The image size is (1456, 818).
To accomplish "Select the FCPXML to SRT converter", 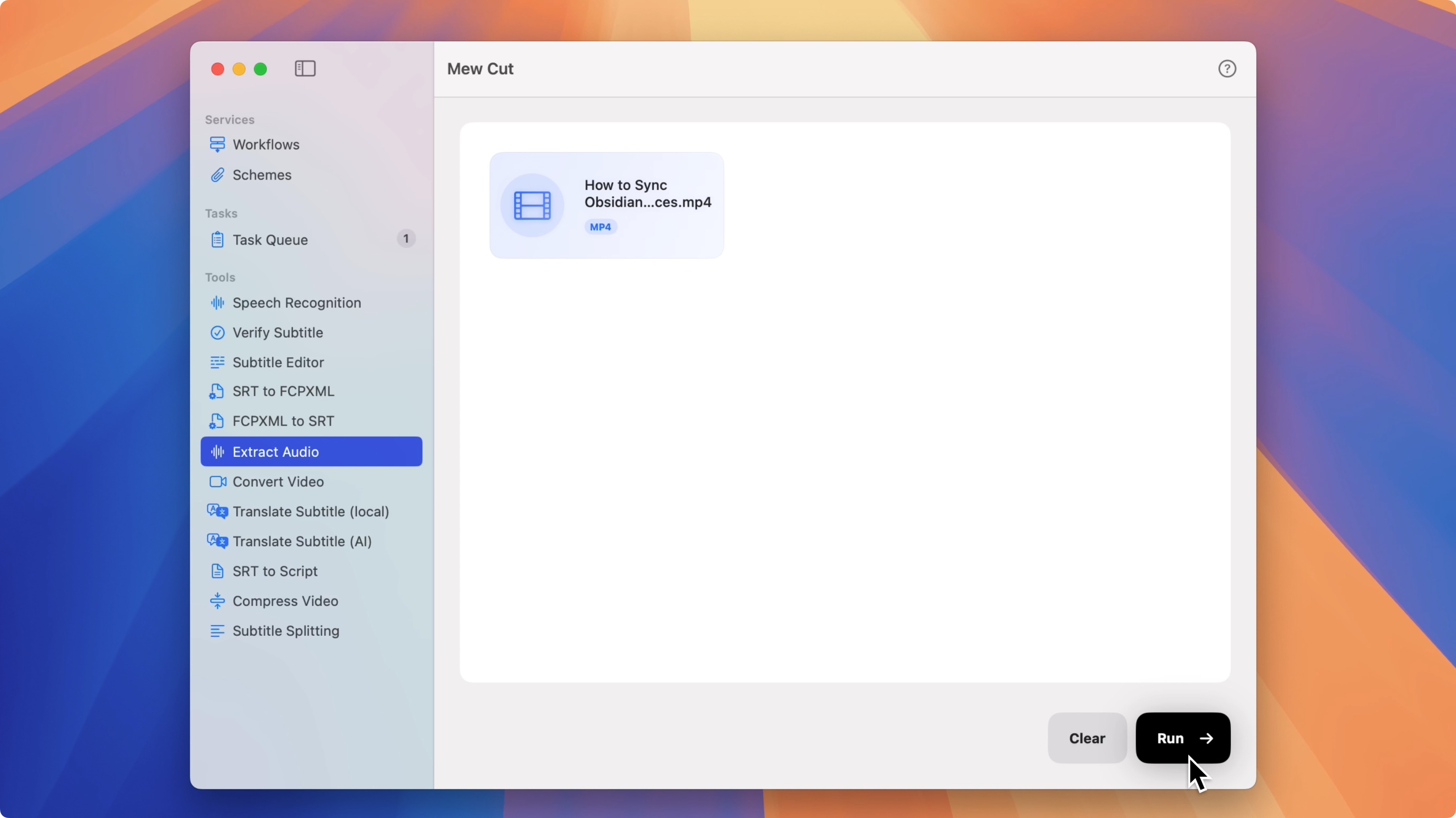I will click(283, 421).
